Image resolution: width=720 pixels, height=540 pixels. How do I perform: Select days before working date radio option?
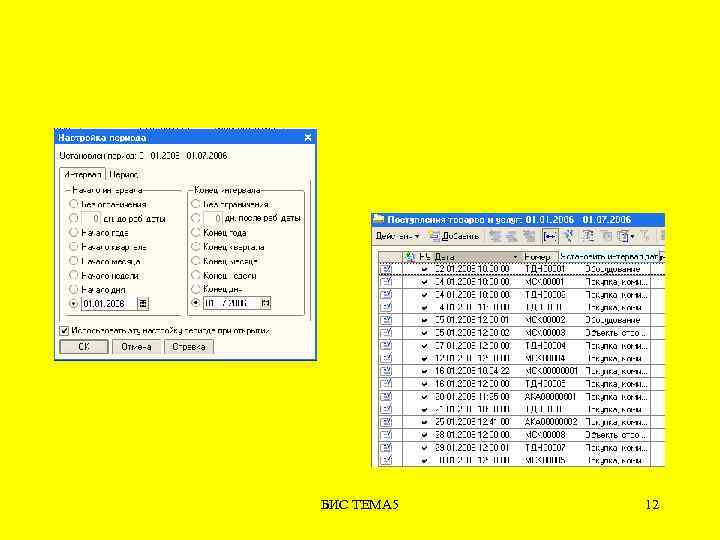tap(73, 218)
